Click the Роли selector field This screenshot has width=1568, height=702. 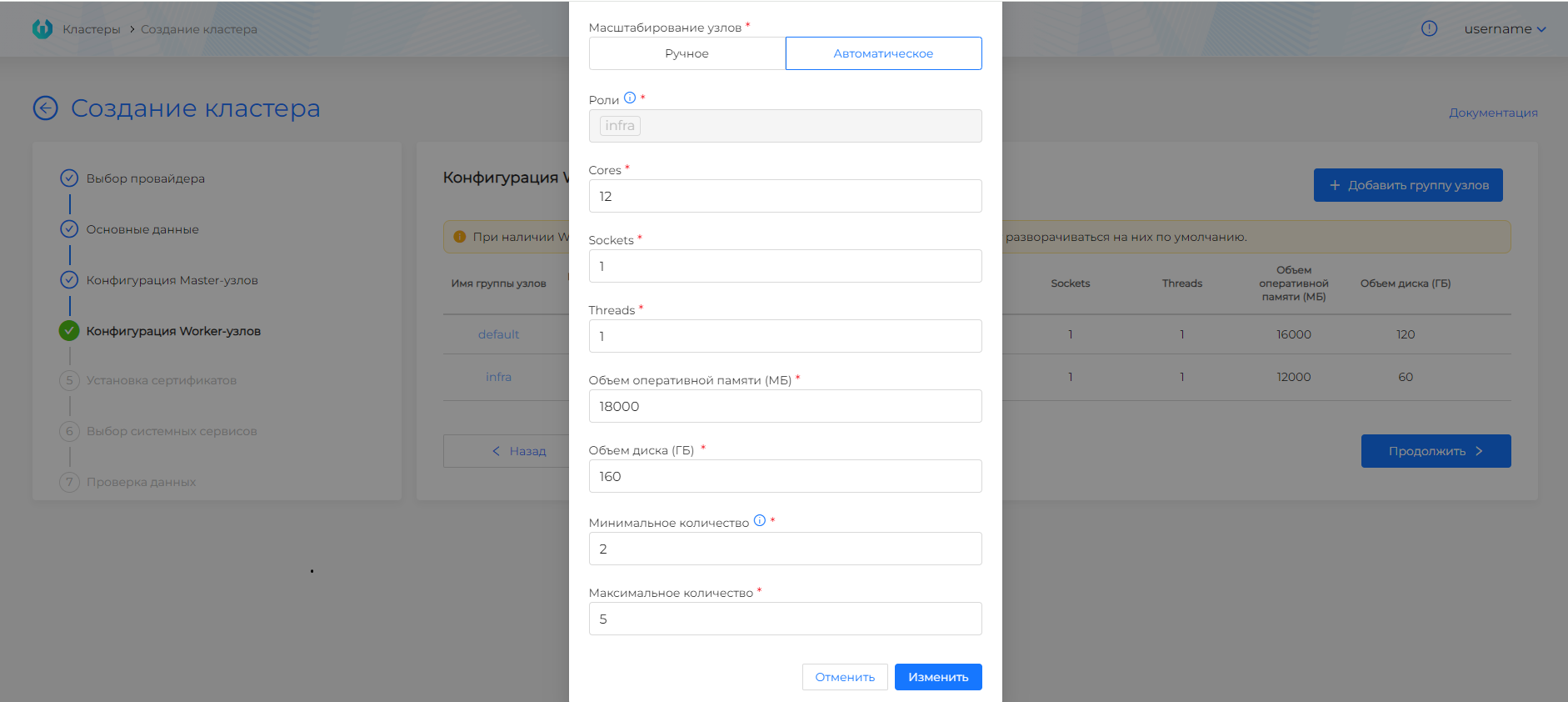pyautogui.click(x=785, y=126)
